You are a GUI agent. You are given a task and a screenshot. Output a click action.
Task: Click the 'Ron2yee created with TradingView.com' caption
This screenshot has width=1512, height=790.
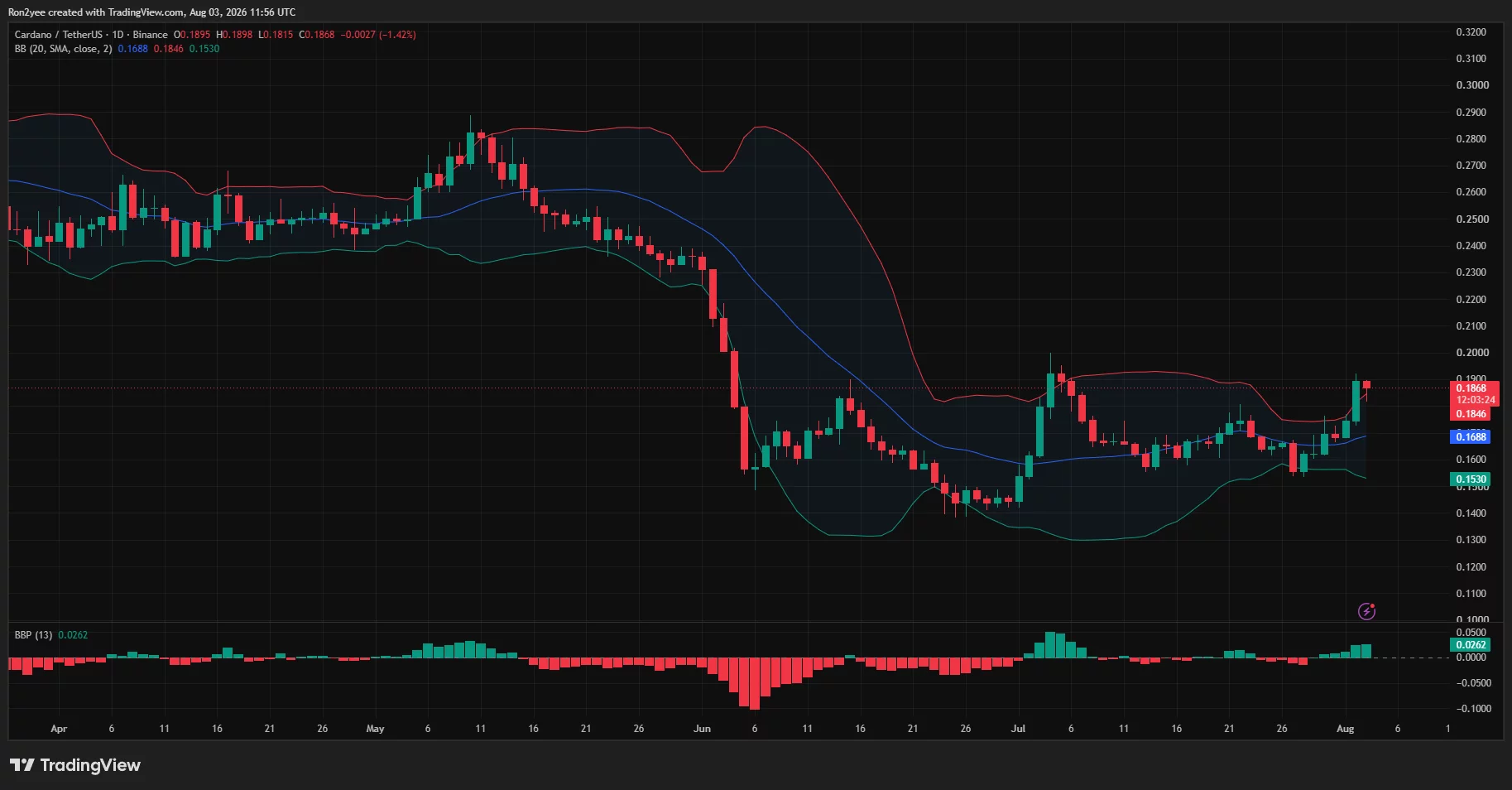[97, 12]
